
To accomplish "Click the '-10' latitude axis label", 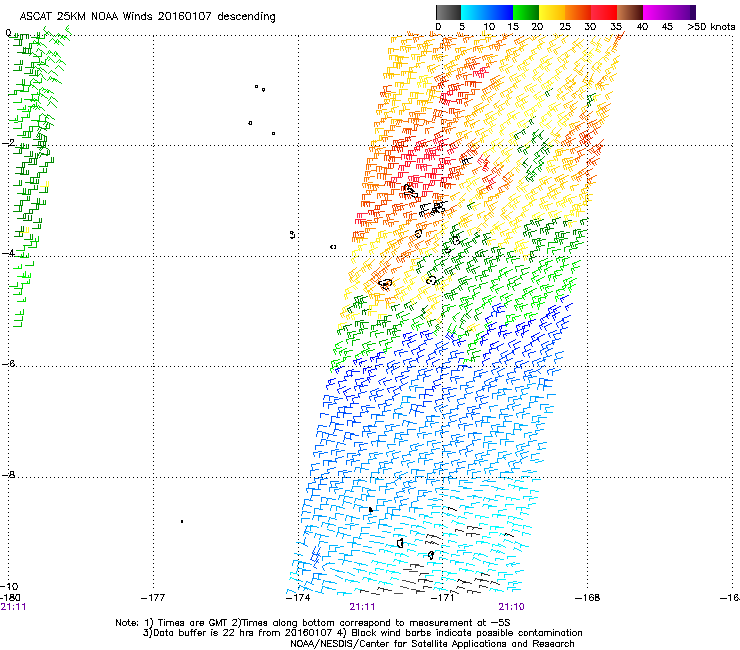I will tap(10, 586).
